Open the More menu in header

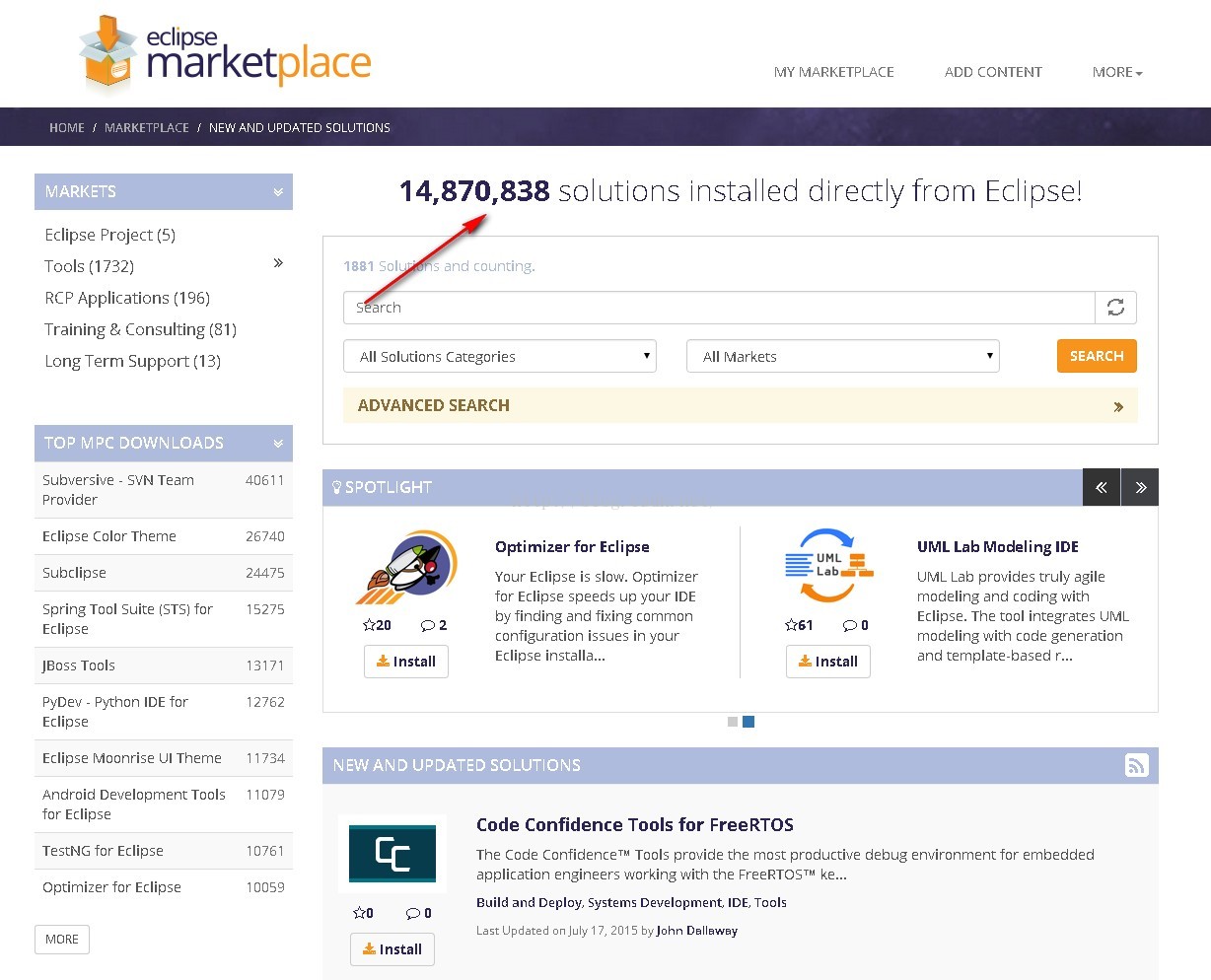pyautogui.click(x=1117, y=72)
